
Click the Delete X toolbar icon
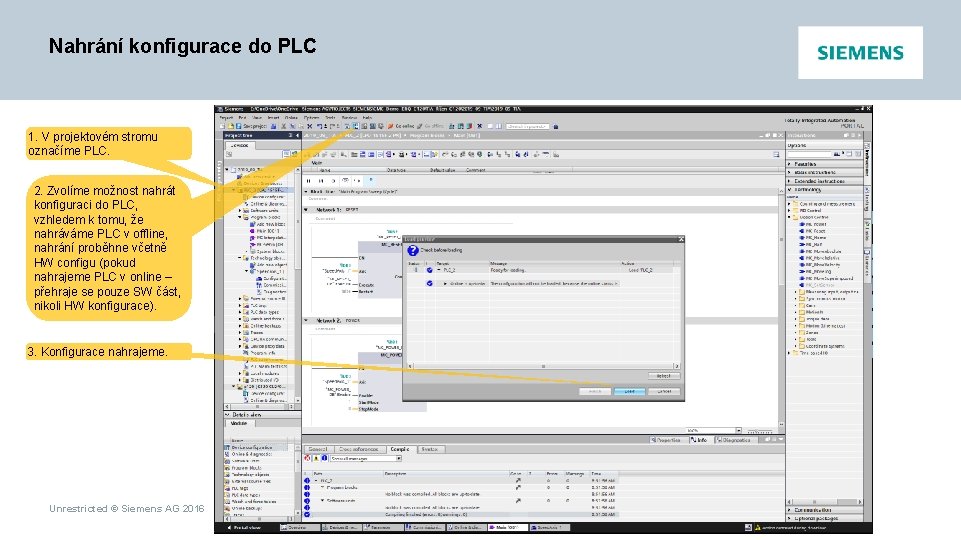pyautogui.click(x=310, y=126)
